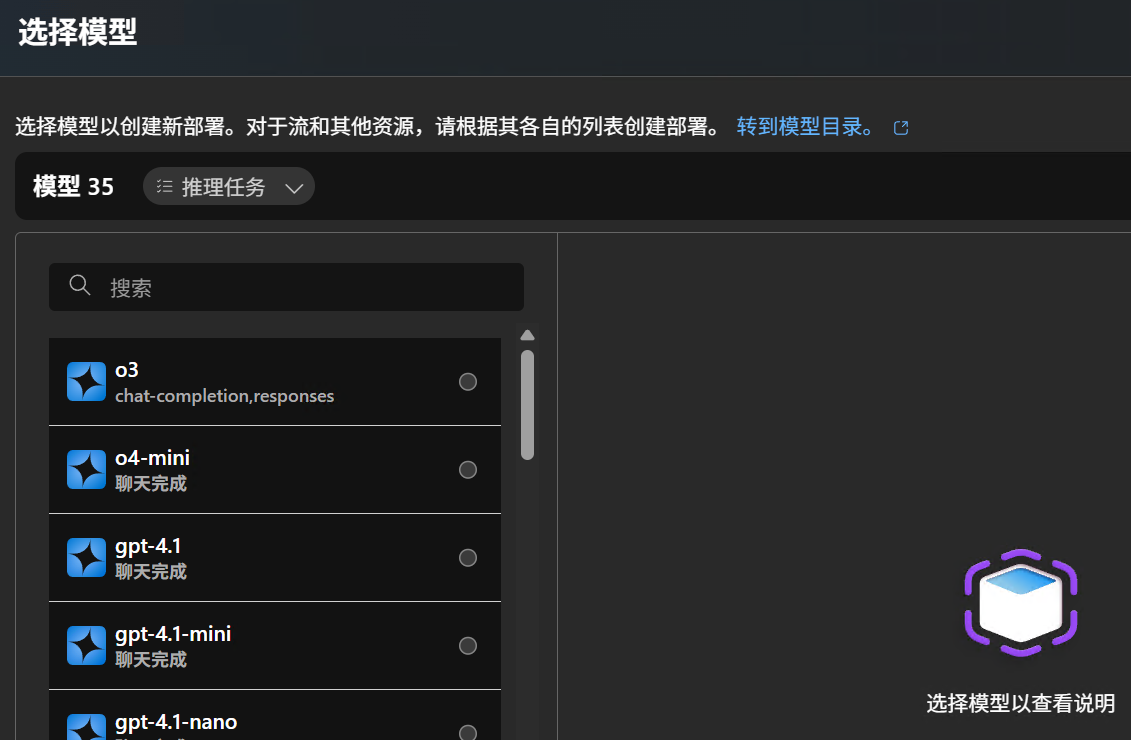Click 聊天完成 label under o4-mini
This screenshot has width=1131, height=740.
(151, 484)
